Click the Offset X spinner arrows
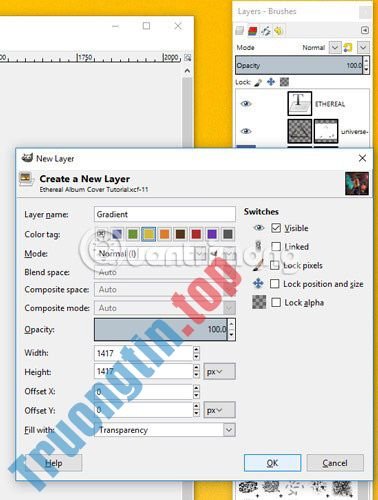This screenshot has height=500, width=378. point(196,391)
